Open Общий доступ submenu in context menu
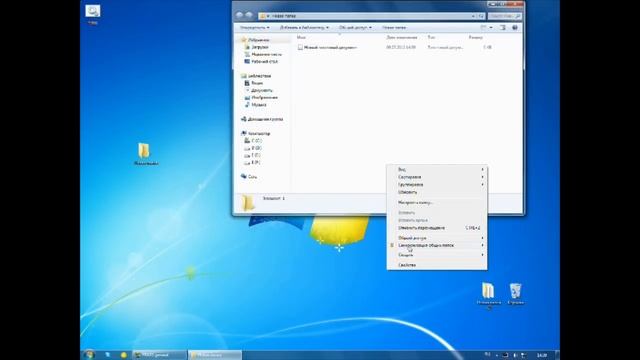The width and height of the screenshot is (640, 360). click(437, 238)
